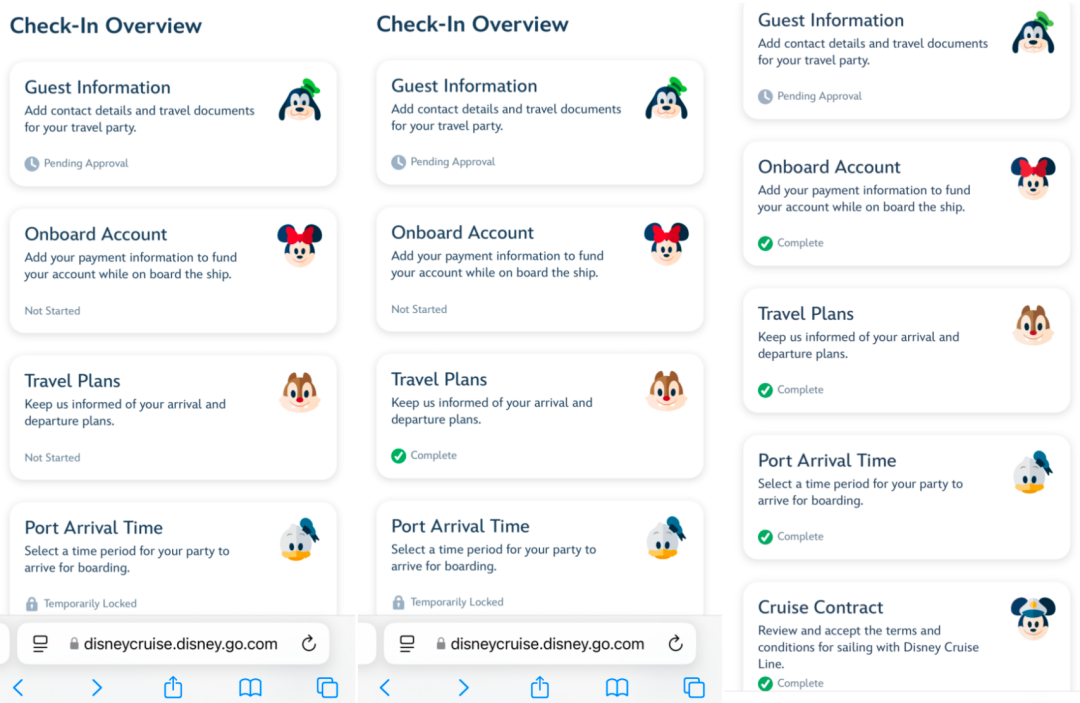Open Safari share sheet in middle screenshot
Viewport: 1080px width, 703px height.
tap(539, 686)
